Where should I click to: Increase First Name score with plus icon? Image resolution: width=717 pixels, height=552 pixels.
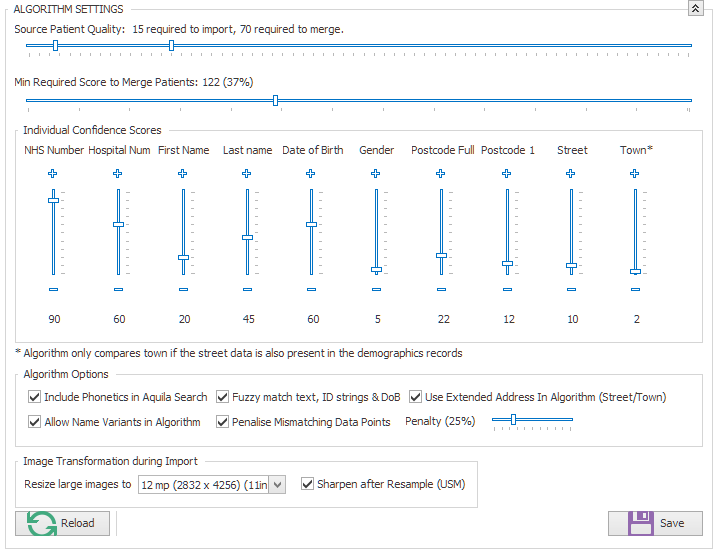(x=182, y=173)
